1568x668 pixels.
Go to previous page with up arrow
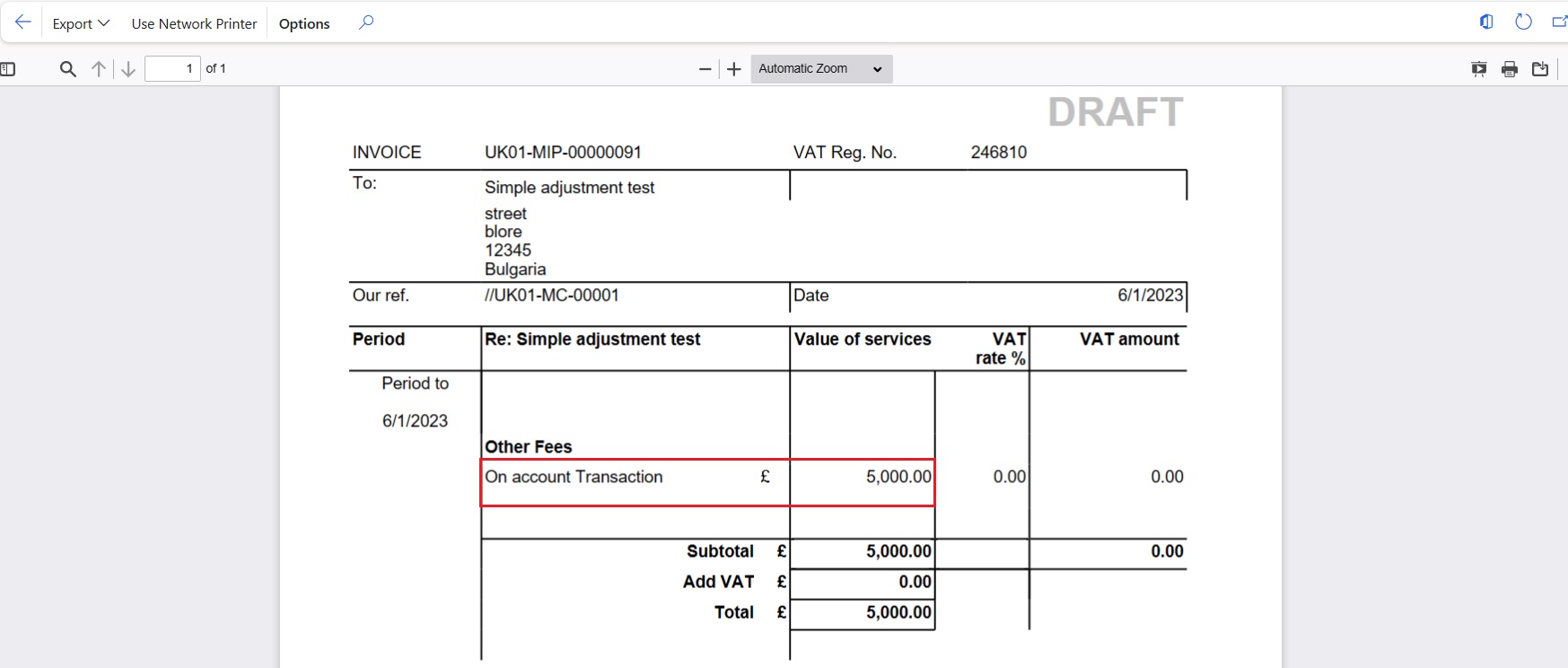click(99, 69)
